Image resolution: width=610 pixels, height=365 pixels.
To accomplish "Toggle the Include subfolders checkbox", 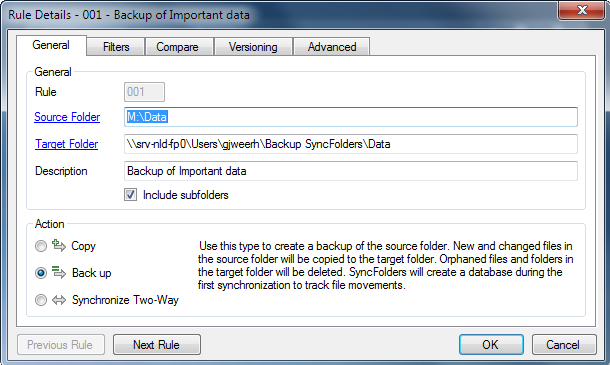I will tap(130, 195).
